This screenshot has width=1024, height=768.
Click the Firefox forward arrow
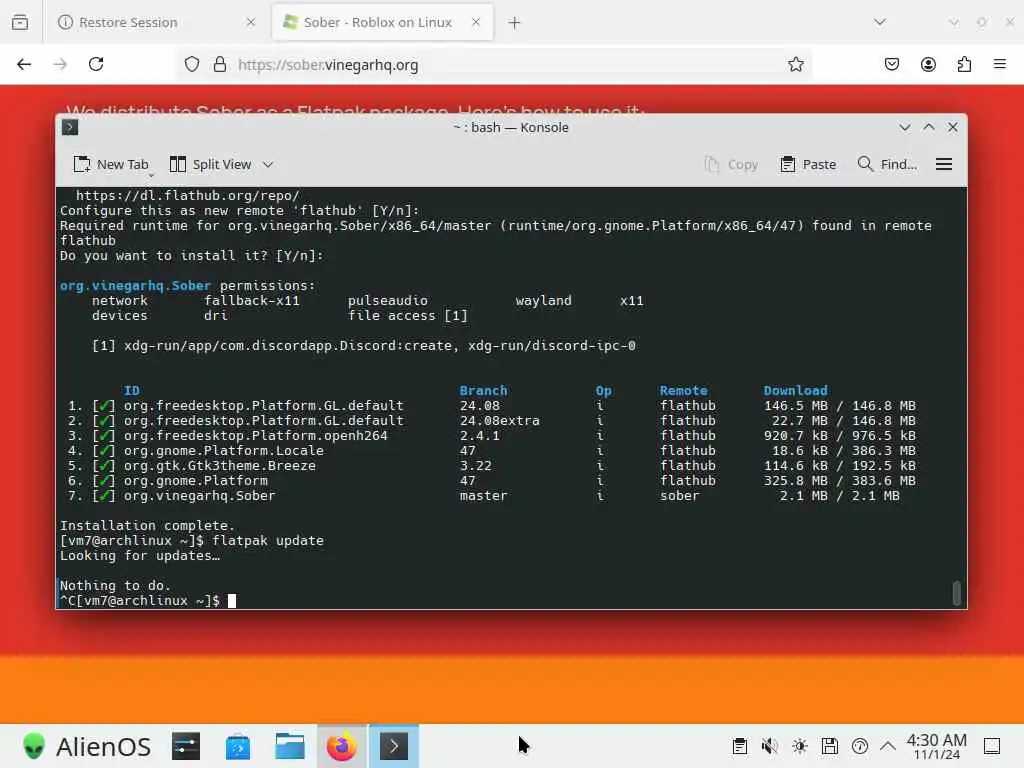click(x=60, y=64)
